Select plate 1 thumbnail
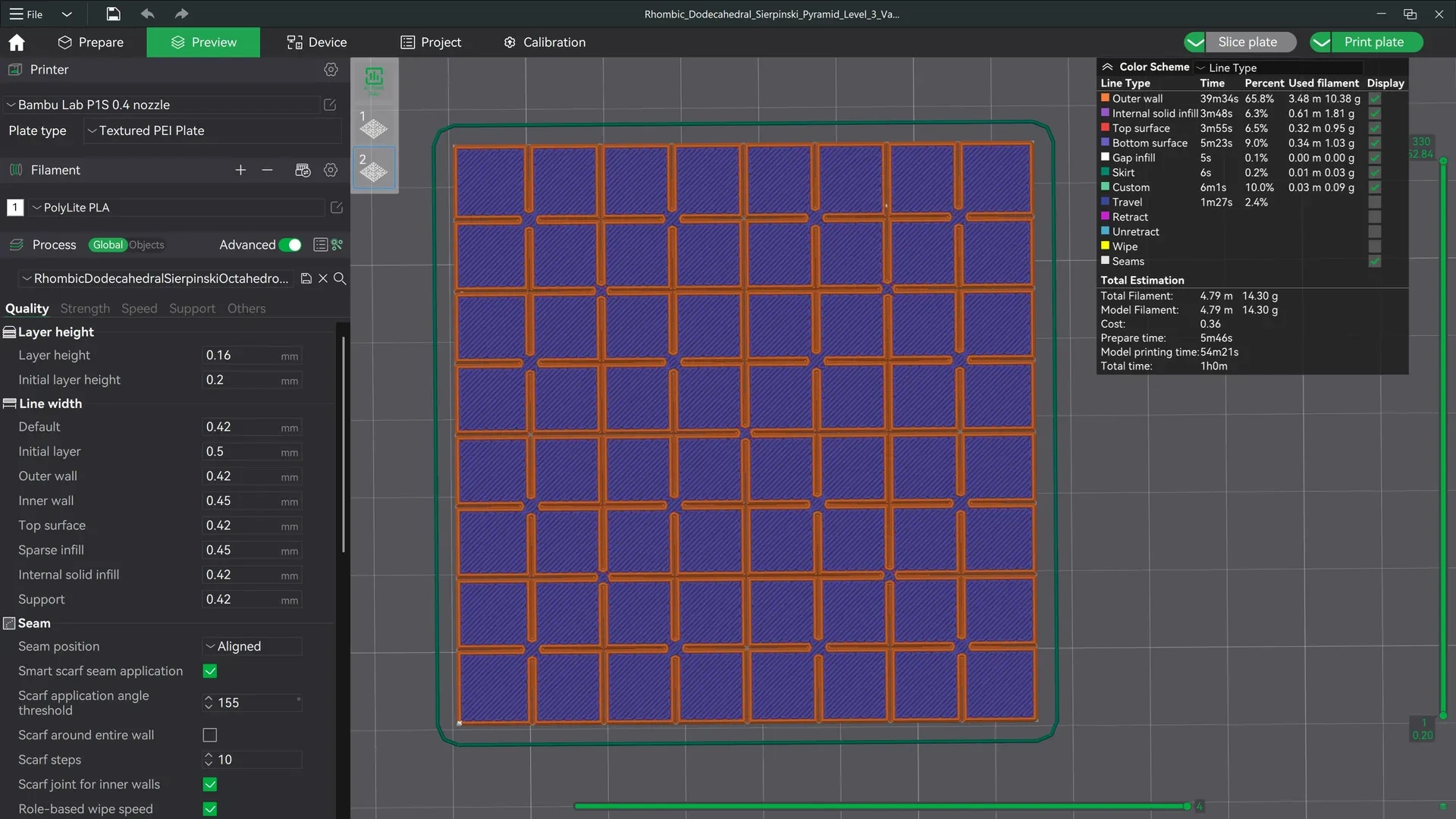The height and width of the screenshot is (819, 1456). [x=373, y=125]
